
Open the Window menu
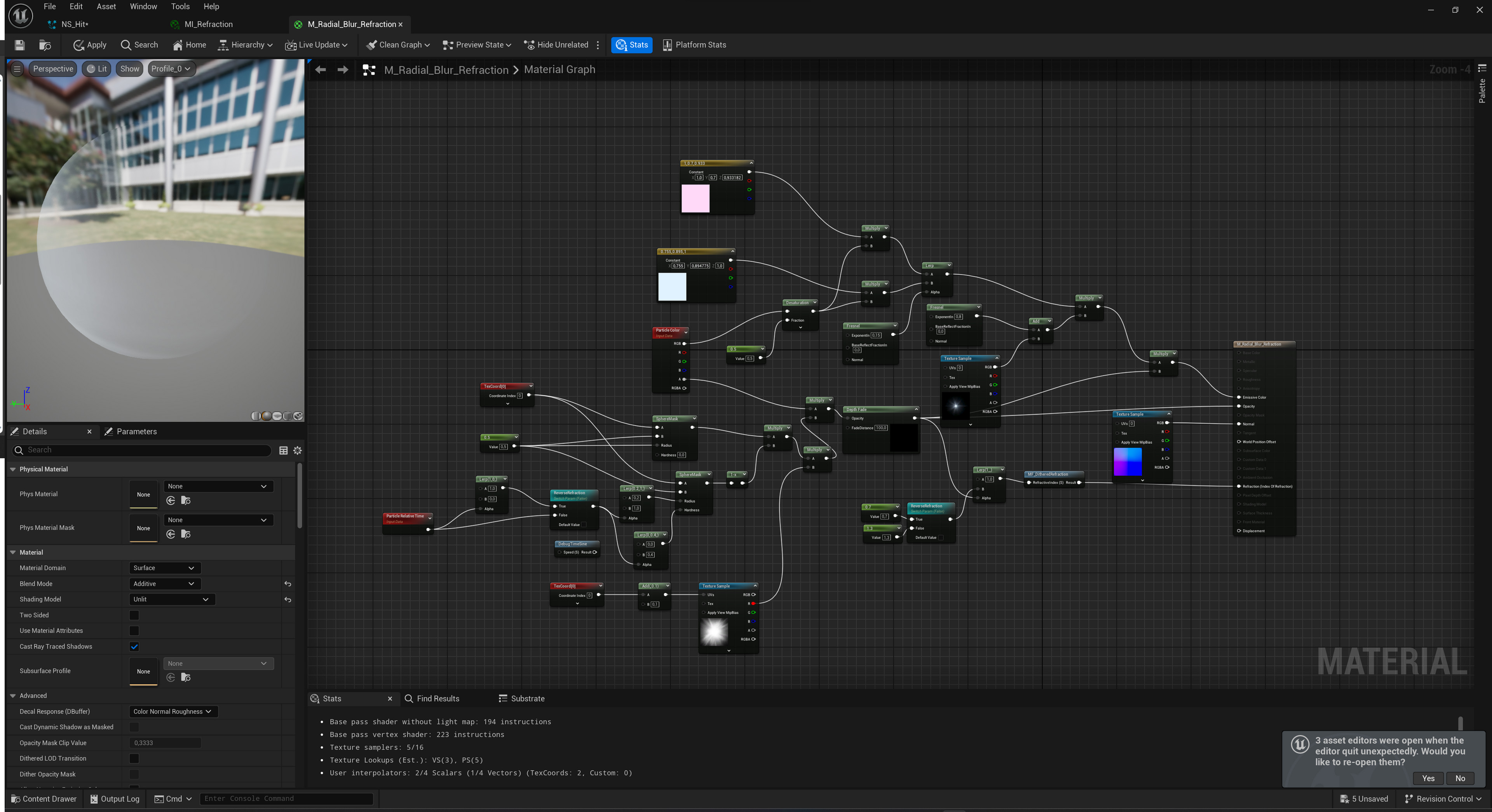coord(143,6)
